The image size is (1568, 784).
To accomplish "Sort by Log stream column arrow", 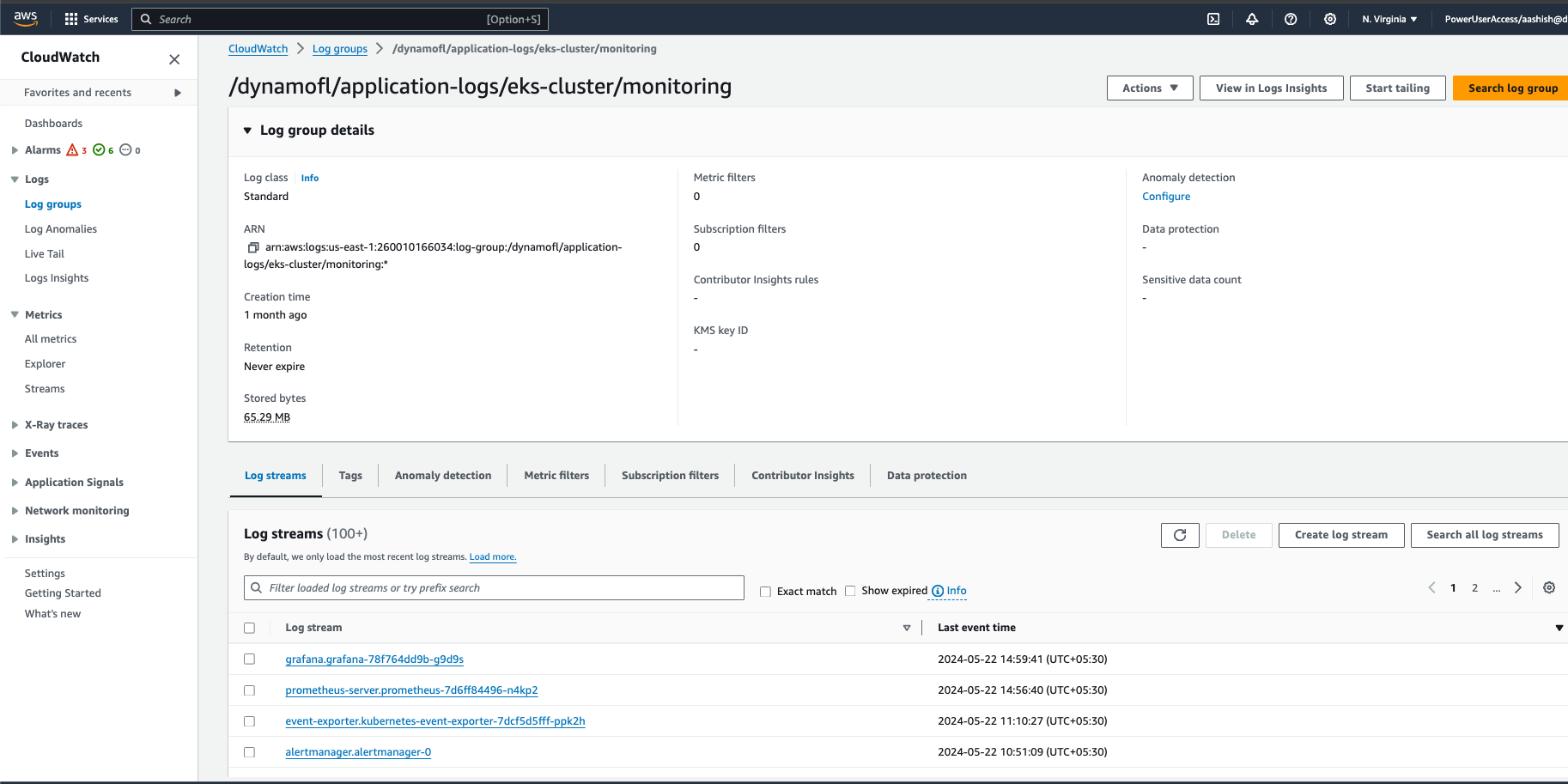I will click(x=907, y=629).
